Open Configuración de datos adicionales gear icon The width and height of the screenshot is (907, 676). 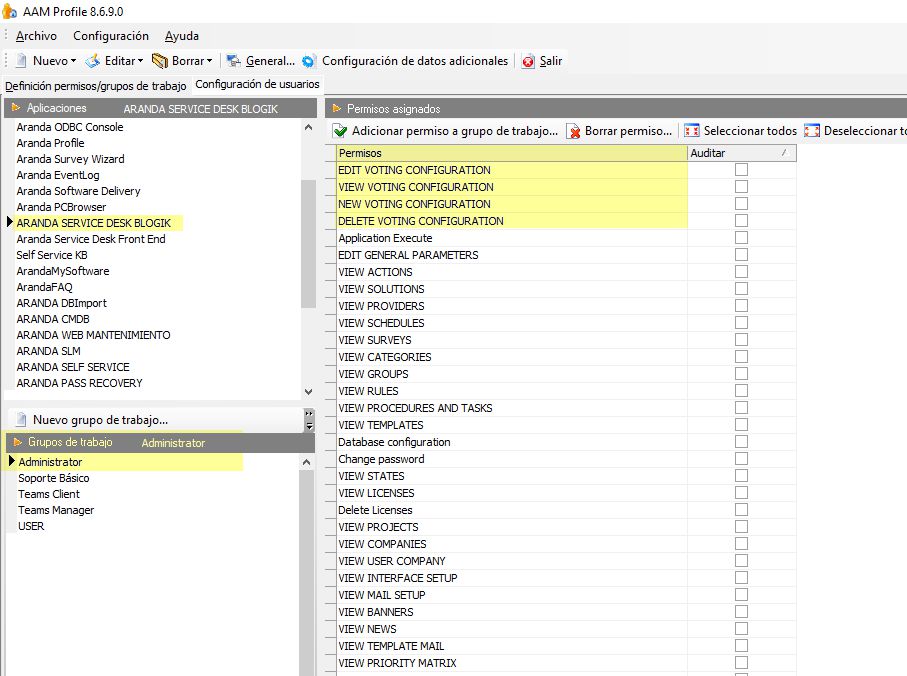(309, 61)
